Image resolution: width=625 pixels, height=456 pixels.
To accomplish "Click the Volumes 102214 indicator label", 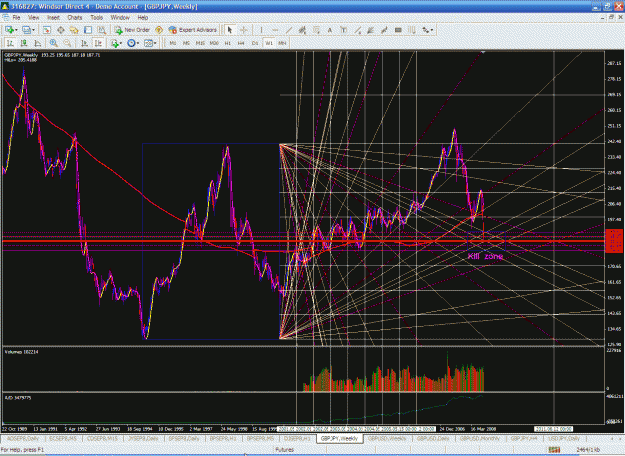I will tap(21, 352).
